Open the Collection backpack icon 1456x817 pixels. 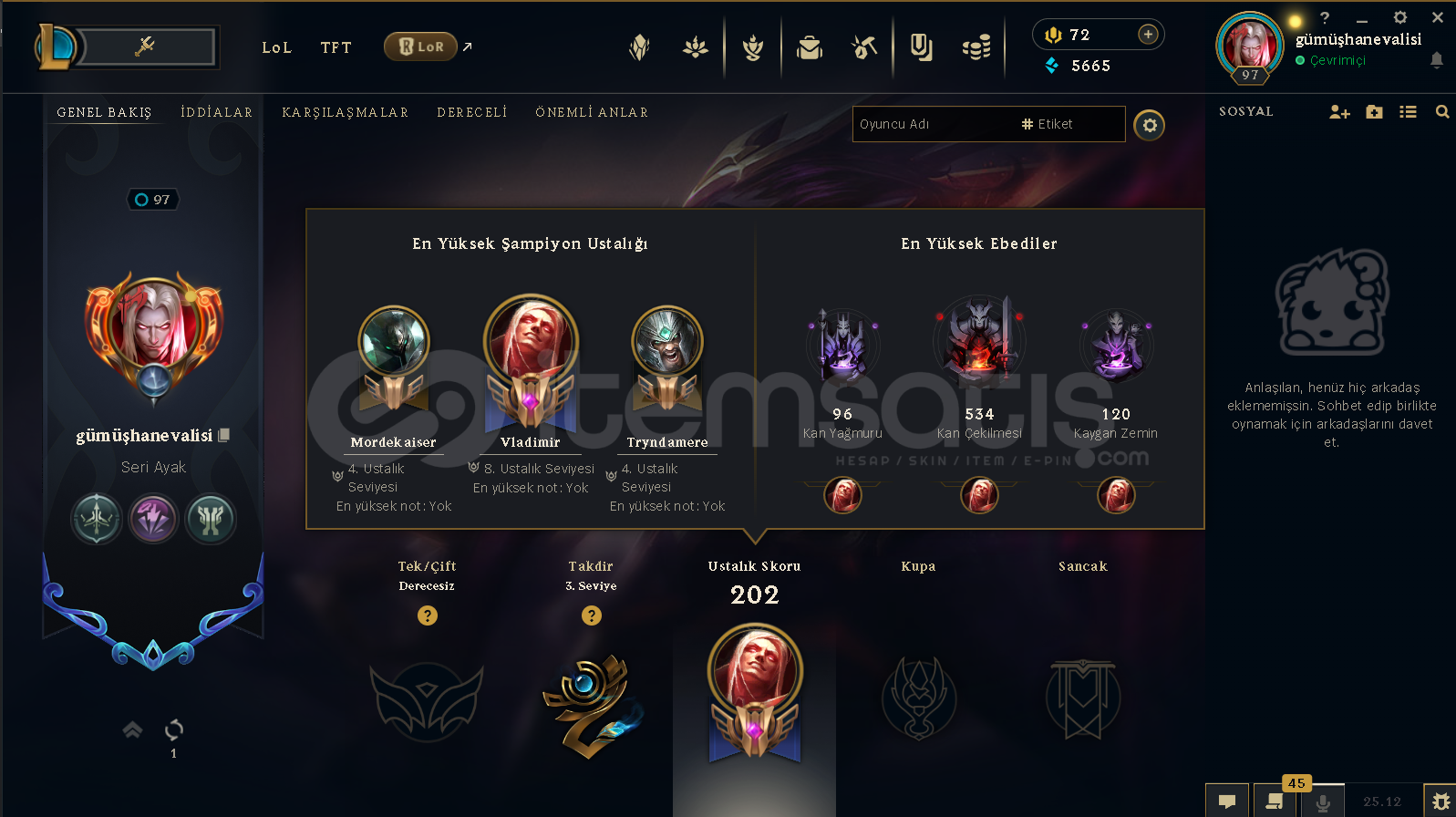click(809, 47)
